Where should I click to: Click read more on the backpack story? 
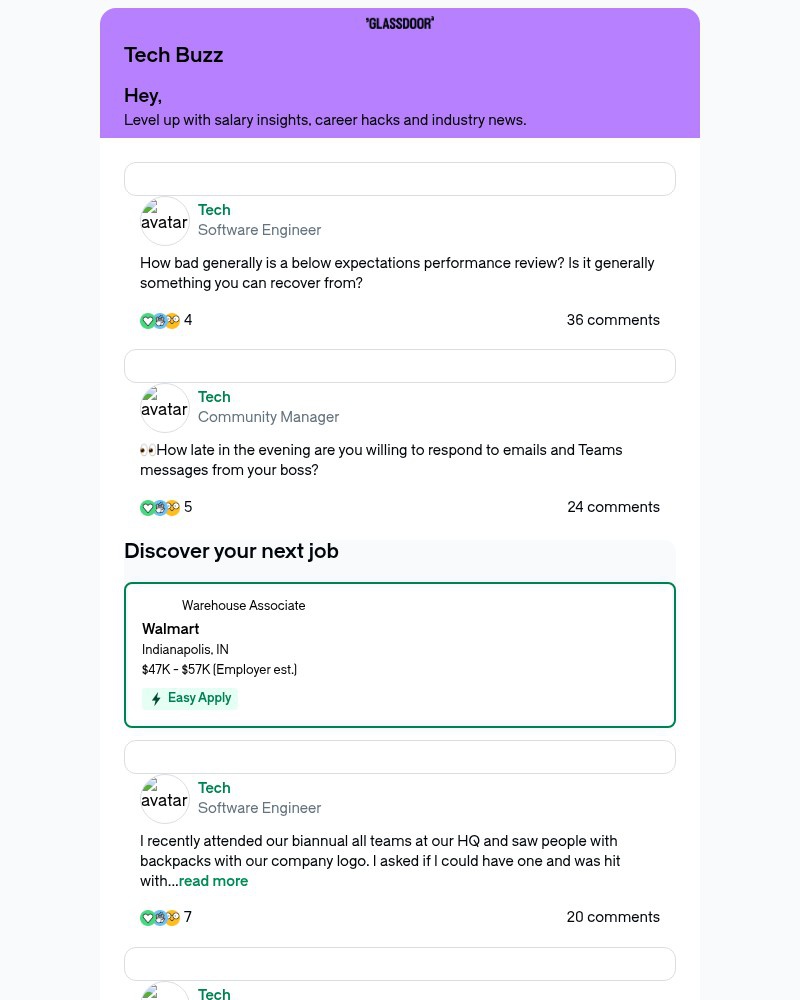(213, 881)
